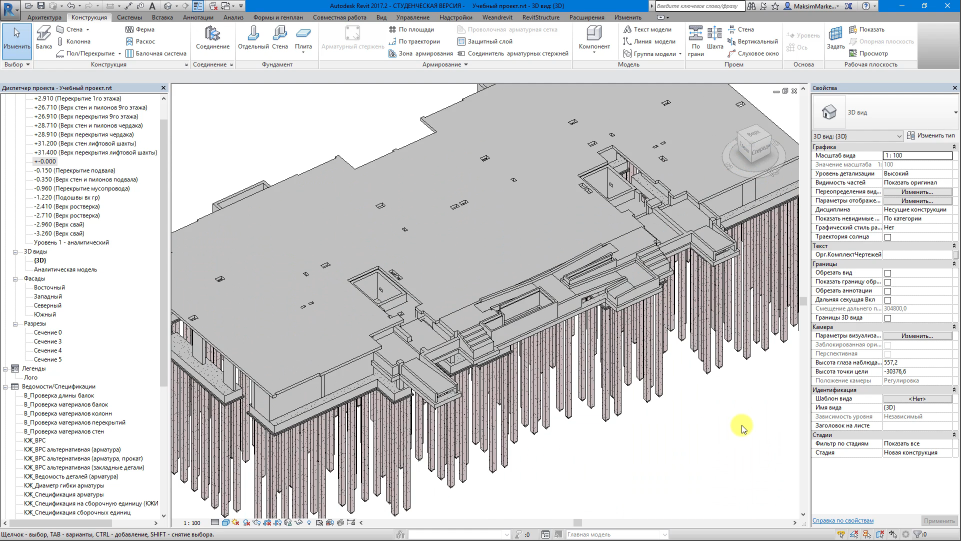
Task: Click the Задать work plane tool
Action: click(x=835, y=38)
